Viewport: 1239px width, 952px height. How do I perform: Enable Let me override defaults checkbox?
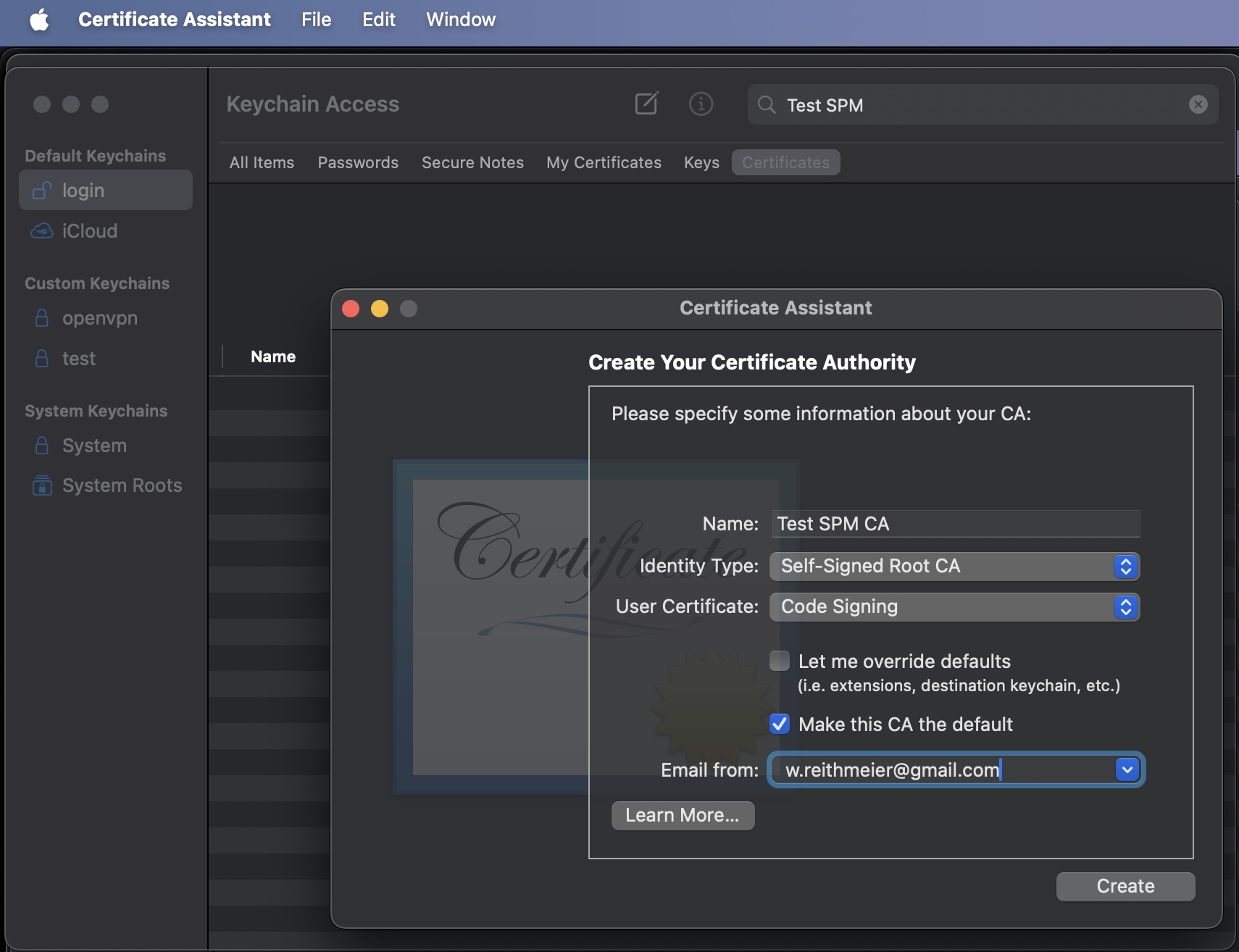tap(780, 661)
